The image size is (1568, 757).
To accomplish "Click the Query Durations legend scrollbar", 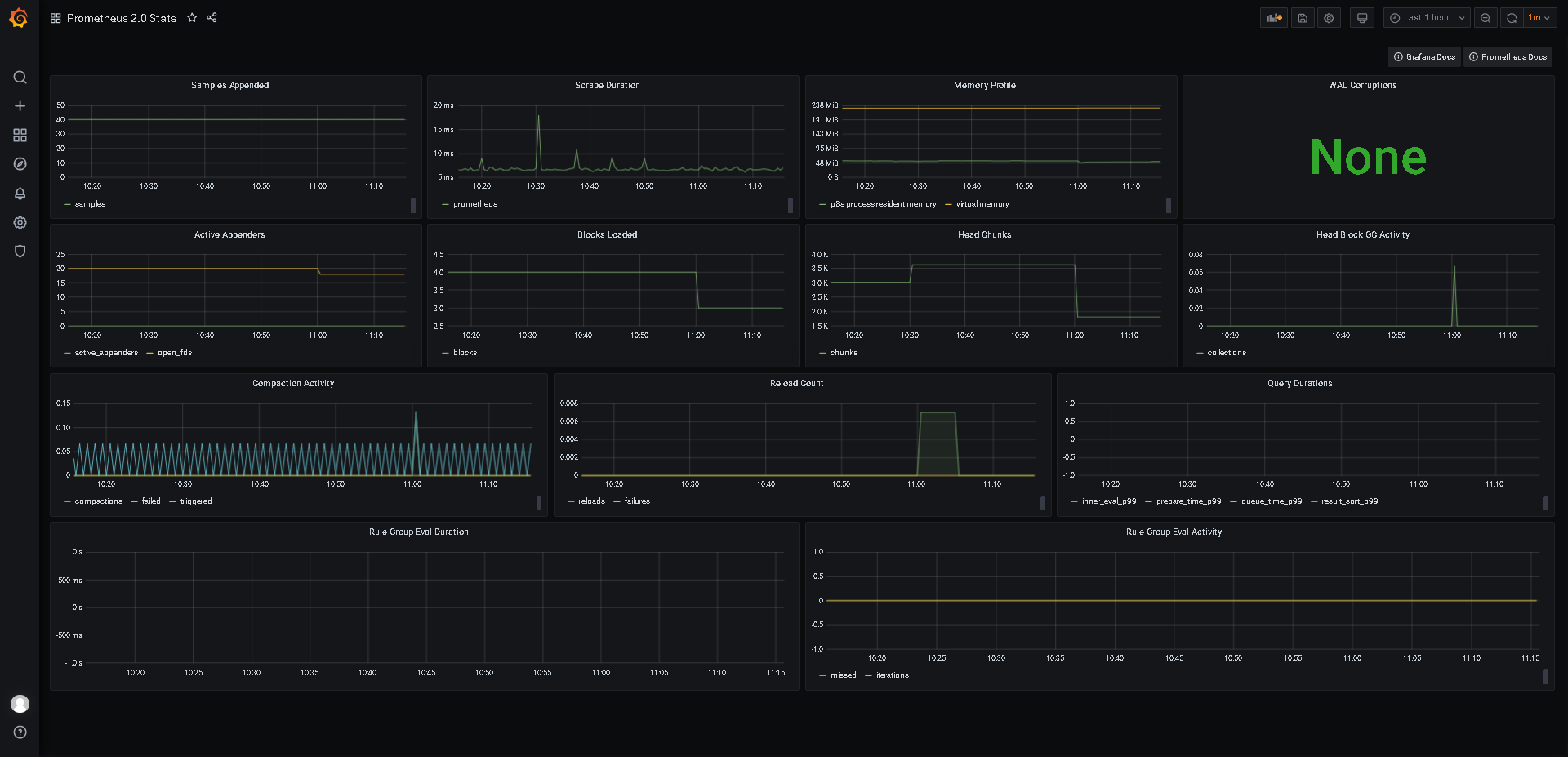I will [x=1545, y=503].
